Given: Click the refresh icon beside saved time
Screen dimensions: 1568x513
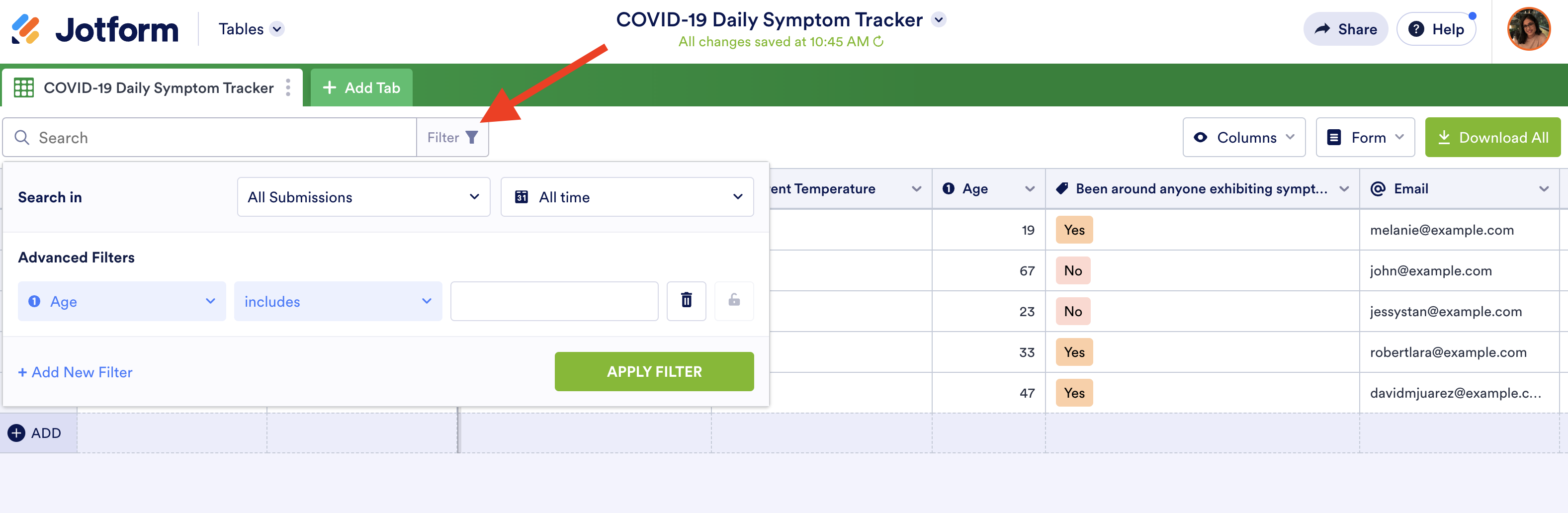Looking at the screenshot, I should (x=878, y=41).
